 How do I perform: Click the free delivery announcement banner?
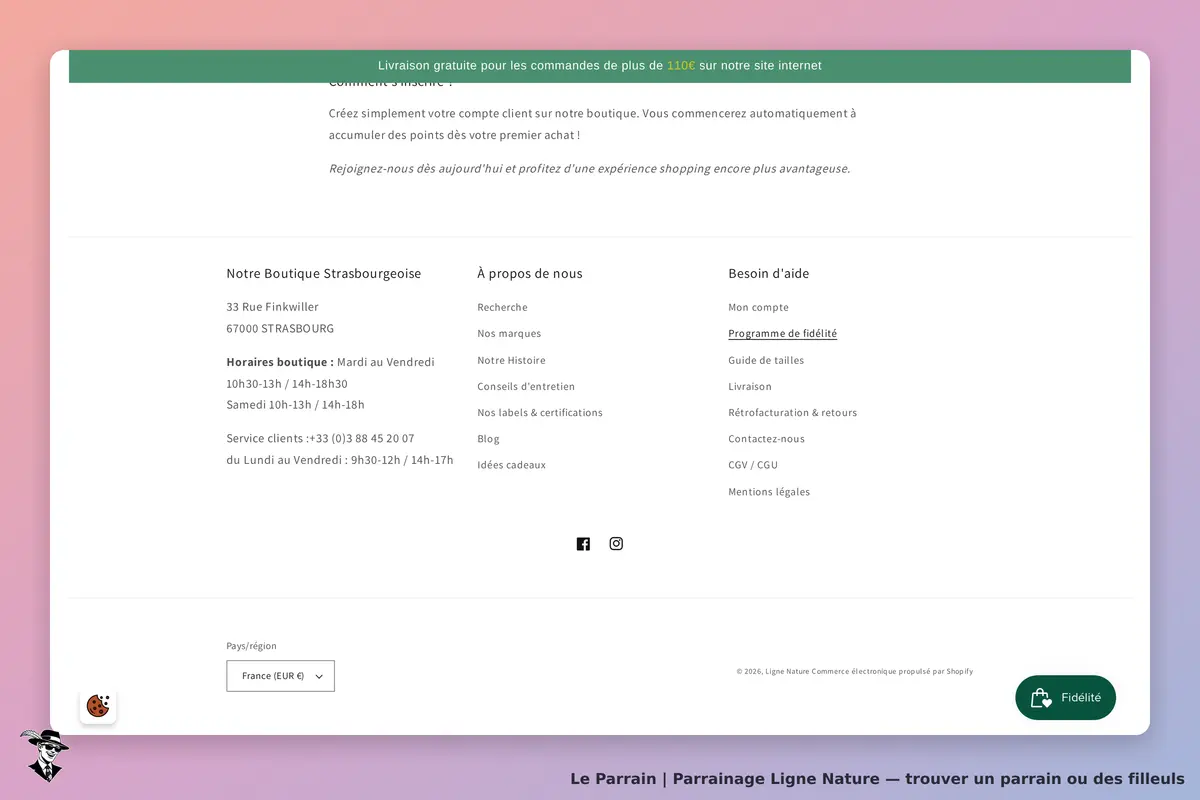click(600, 66)
